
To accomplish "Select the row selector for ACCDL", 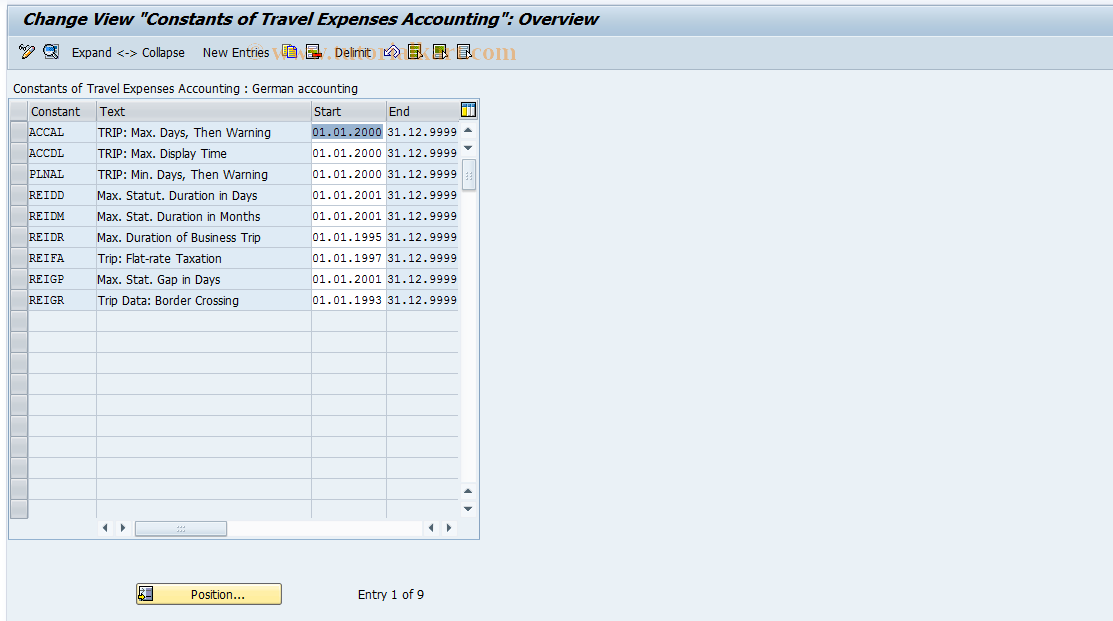I will click(18, 153).
